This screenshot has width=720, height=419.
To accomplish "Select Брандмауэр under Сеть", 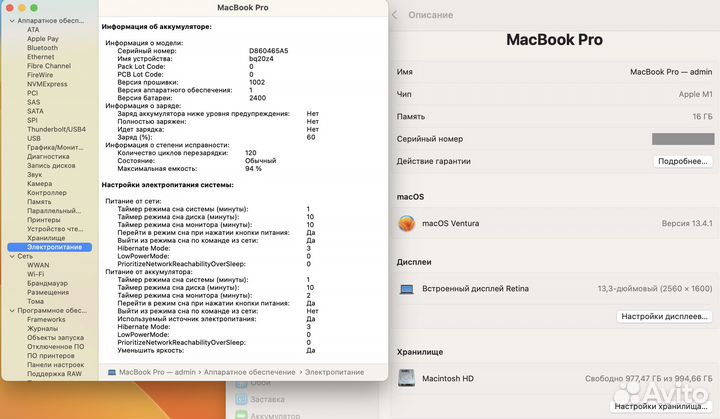I will point(47,283).
